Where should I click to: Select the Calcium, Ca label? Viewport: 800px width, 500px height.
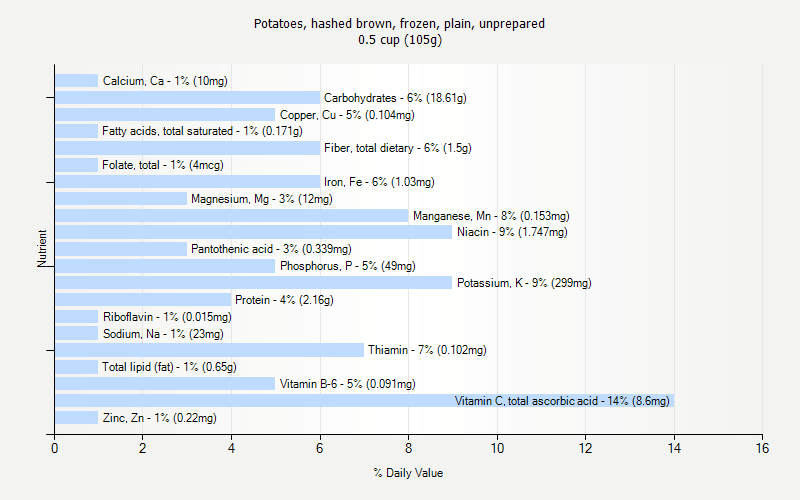tap(165, 81)
